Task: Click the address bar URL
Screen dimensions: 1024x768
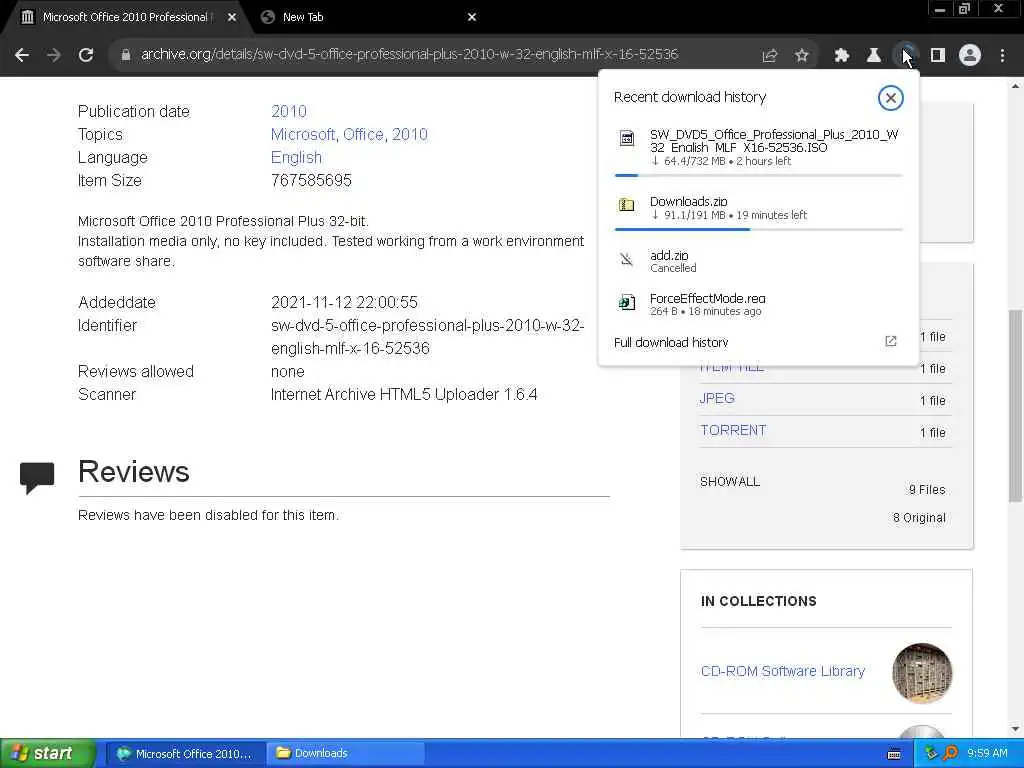Action: point(409,55)
